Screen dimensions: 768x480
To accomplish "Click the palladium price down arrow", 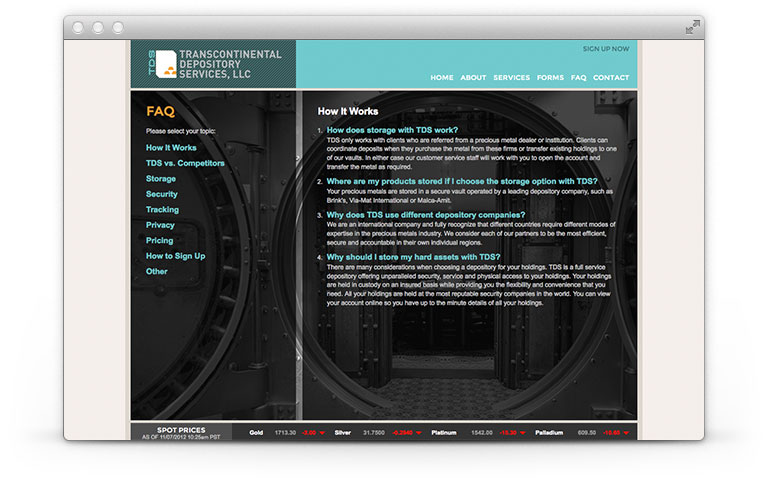I will click(x=626, y=433).
